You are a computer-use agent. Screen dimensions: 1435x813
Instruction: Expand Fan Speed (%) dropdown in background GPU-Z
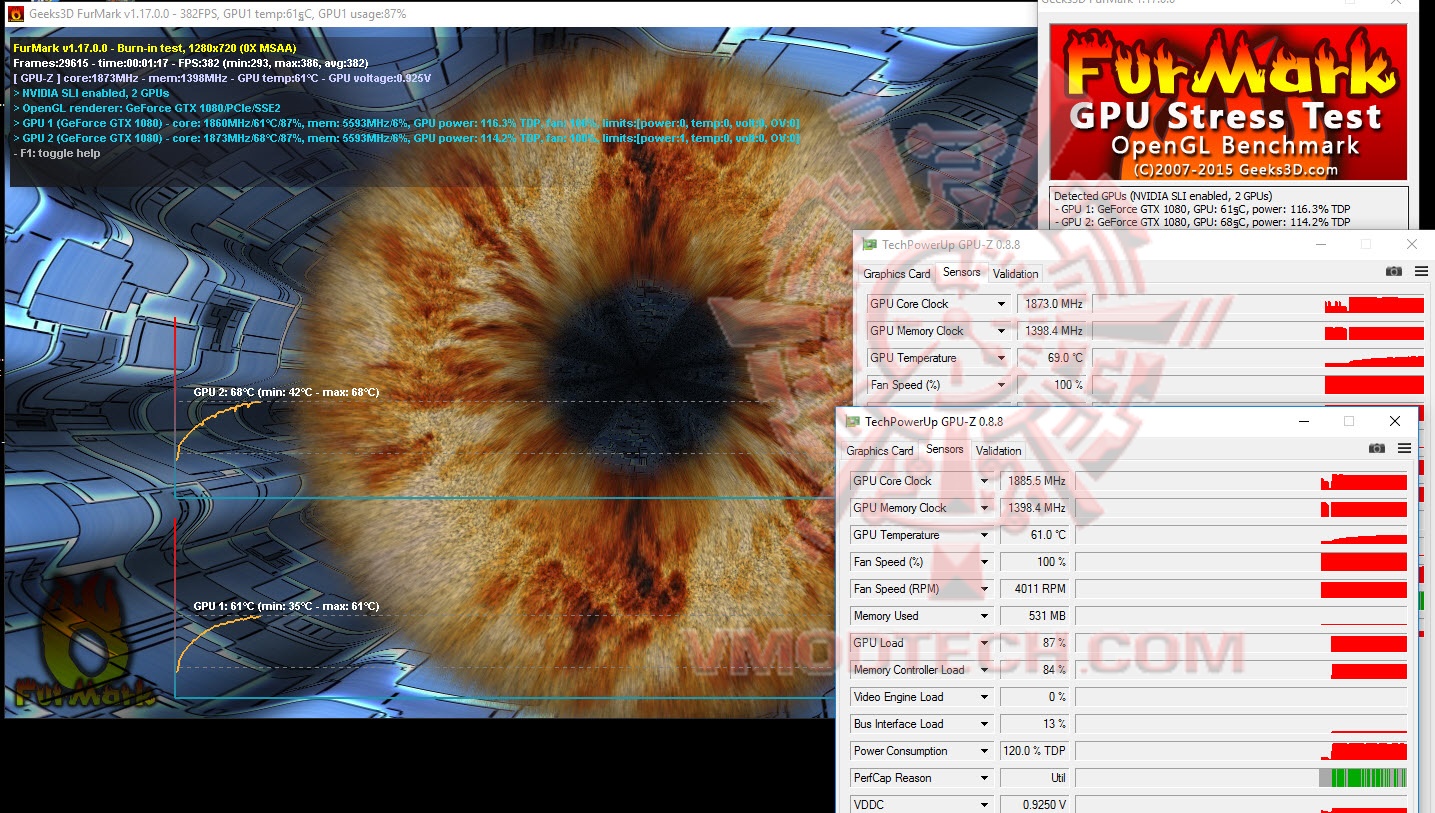click(x=1001, y=385)
